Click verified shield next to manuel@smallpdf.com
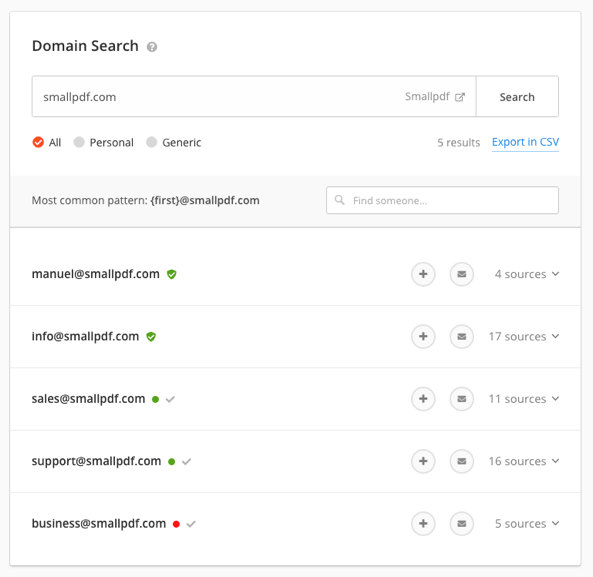Screen dimensions: 593x577 172,274
